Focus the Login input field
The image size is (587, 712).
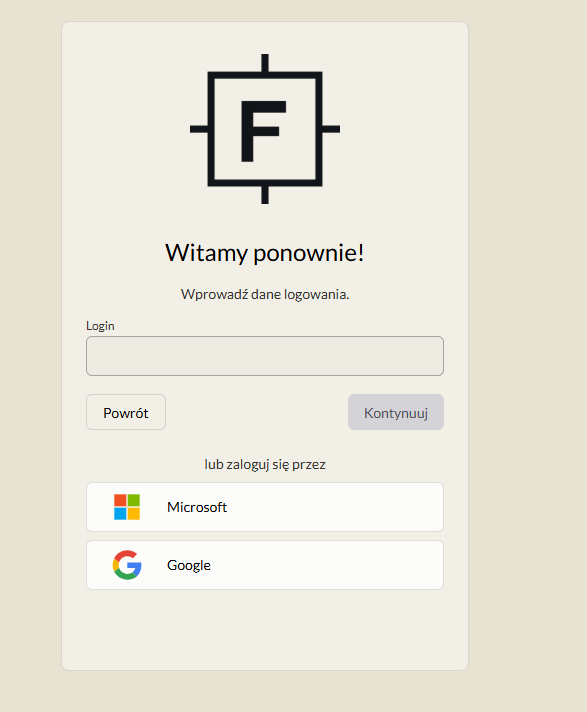click(x=265, y=356)
